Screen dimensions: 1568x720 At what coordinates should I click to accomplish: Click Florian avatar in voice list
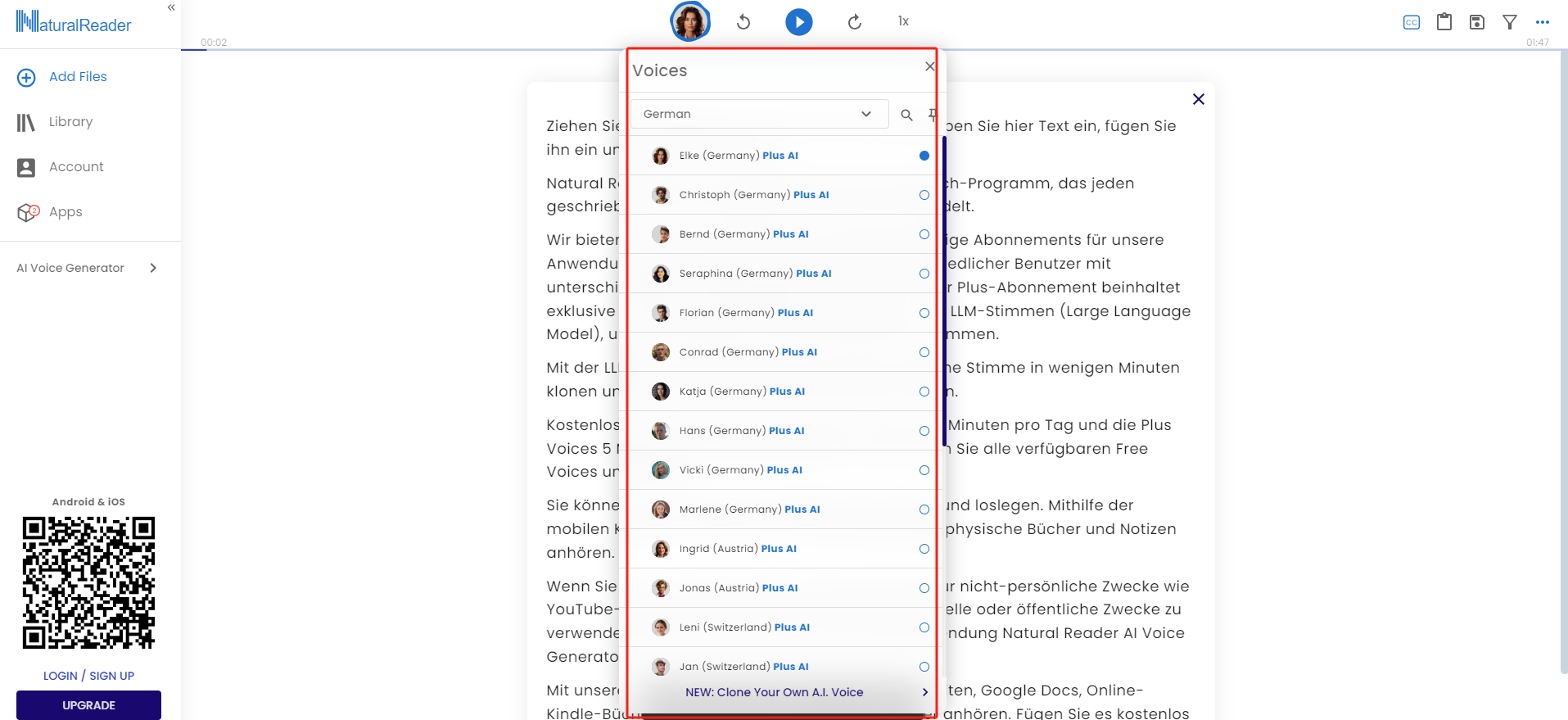click(x=661, y=313)
